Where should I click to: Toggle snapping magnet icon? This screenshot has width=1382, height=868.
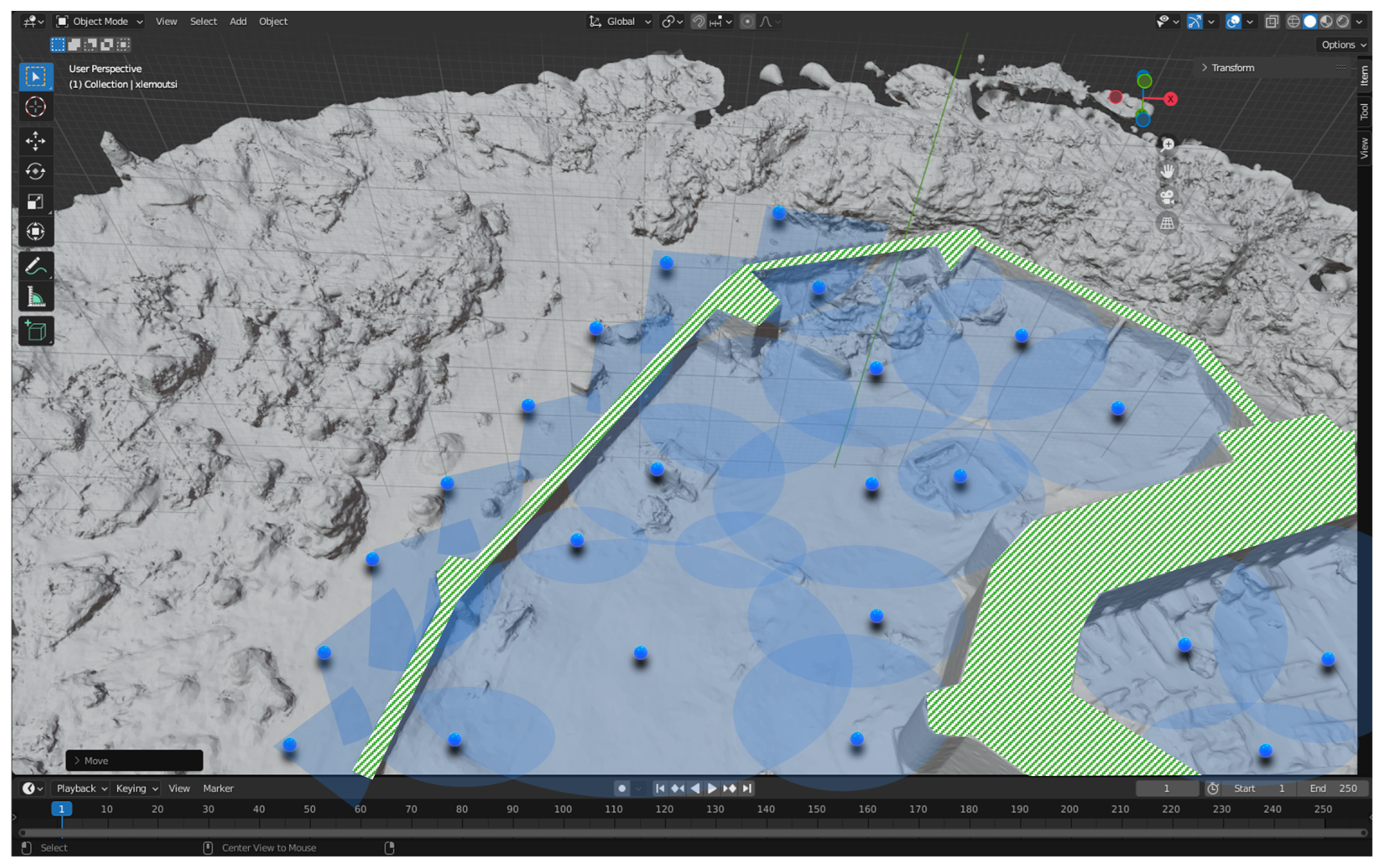pos(698,22)
